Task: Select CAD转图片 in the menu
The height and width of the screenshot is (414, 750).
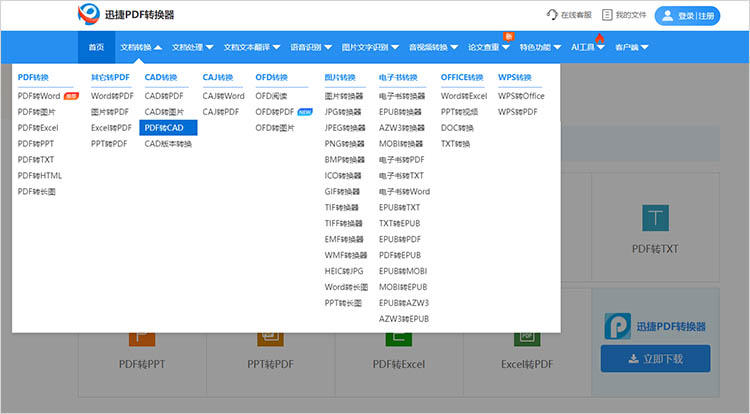Action: pyautogui.click(x=164, y=112)
